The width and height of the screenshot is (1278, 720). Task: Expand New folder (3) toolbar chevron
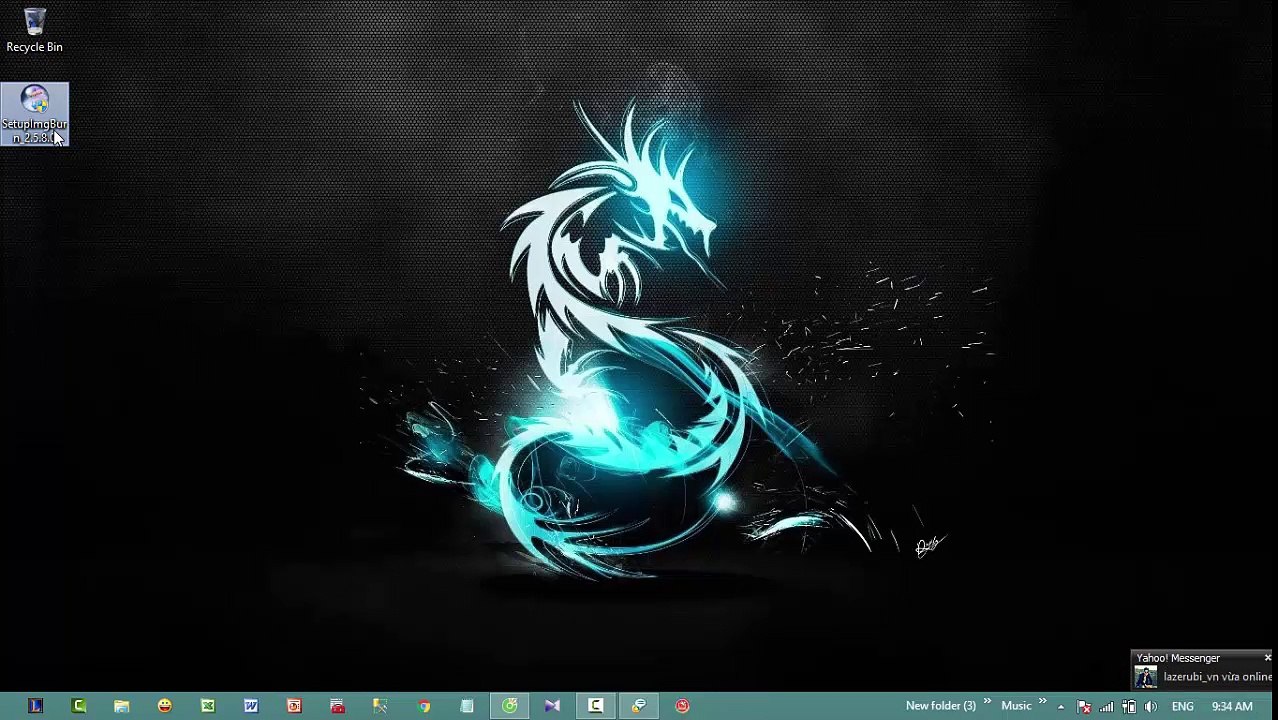click(x=988, y=702)
